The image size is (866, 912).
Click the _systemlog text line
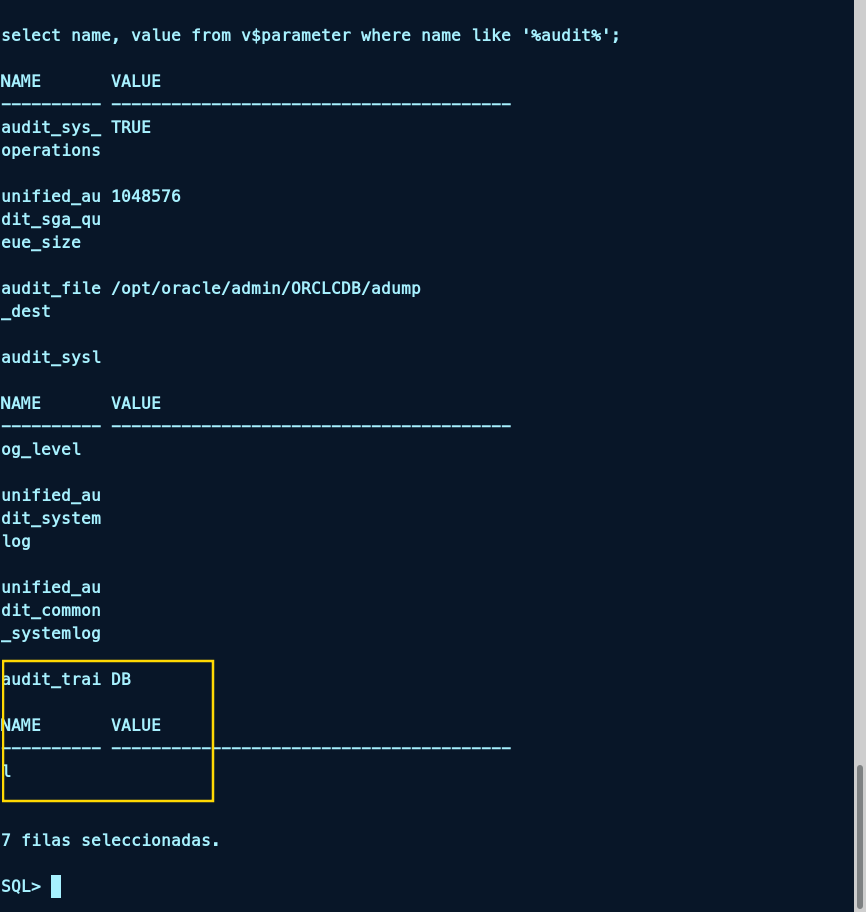coord(51,633)
